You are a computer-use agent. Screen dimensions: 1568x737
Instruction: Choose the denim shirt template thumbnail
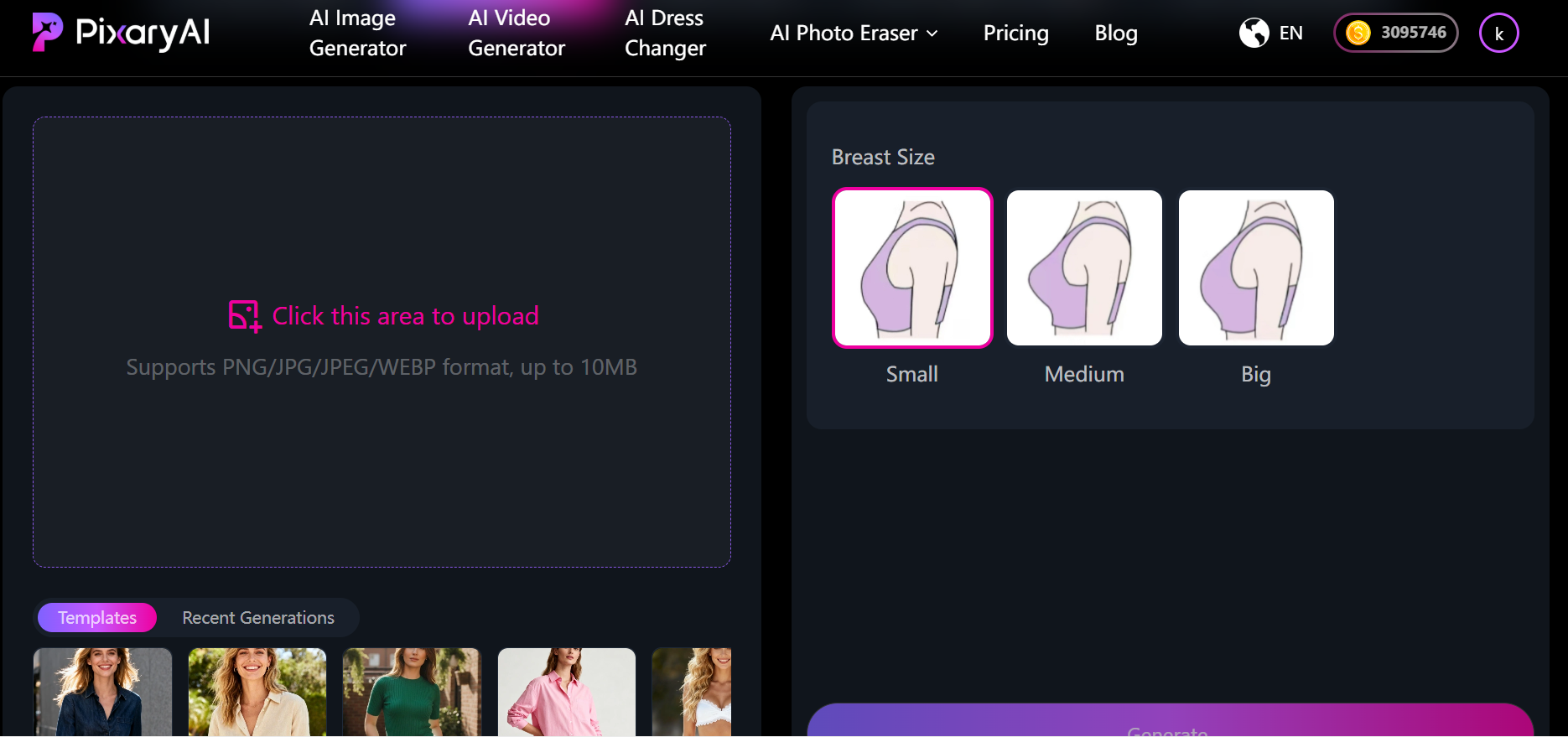(x=102, y=693)
